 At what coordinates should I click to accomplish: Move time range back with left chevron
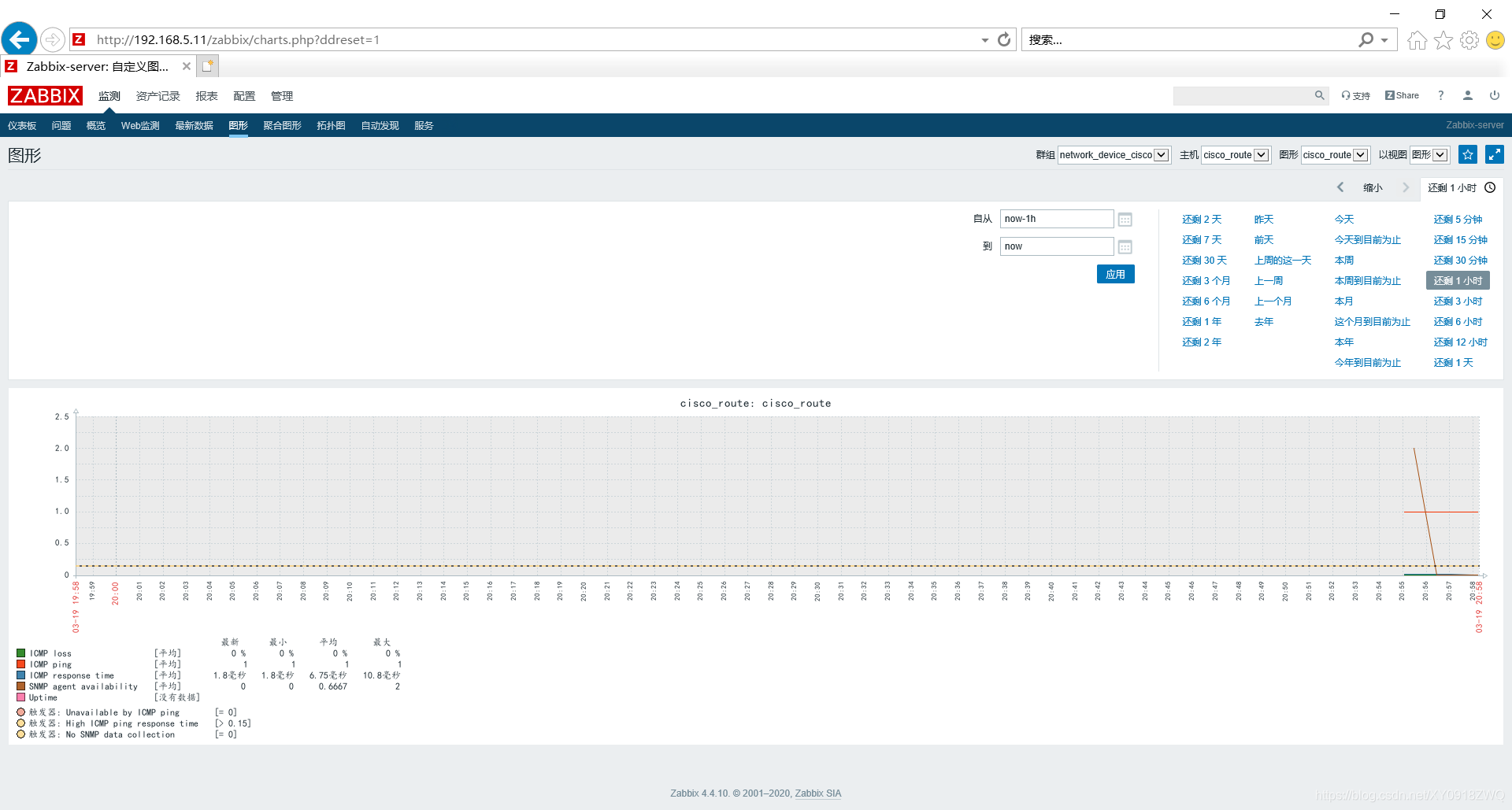click(x=1340, y=187)
